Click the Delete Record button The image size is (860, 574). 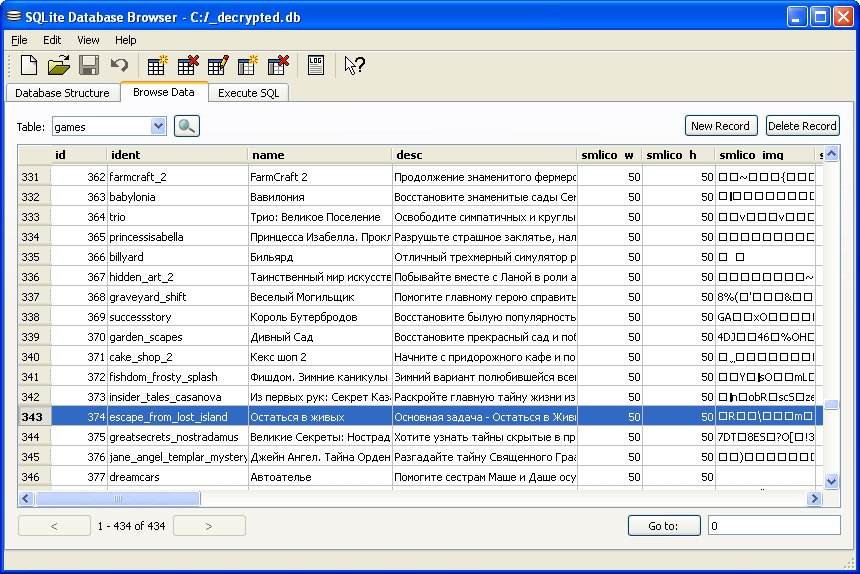tap(802, 126)
